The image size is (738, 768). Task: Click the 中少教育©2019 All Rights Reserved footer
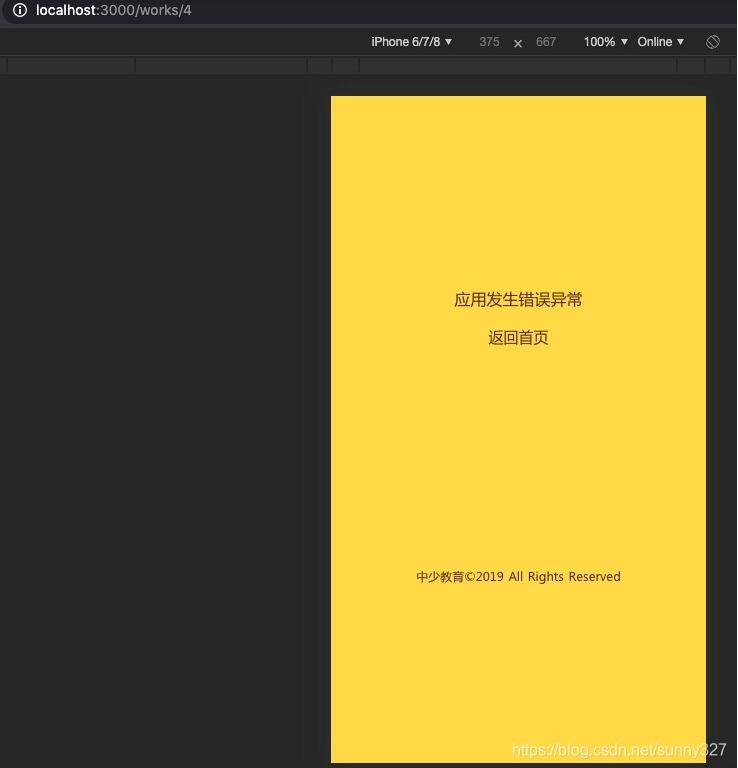coord(518,576)
